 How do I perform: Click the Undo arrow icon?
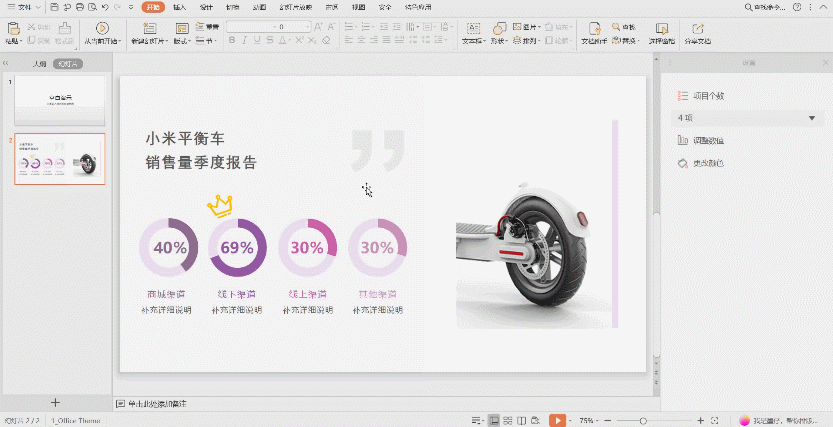pyautogui.click(x=105, y=7)
